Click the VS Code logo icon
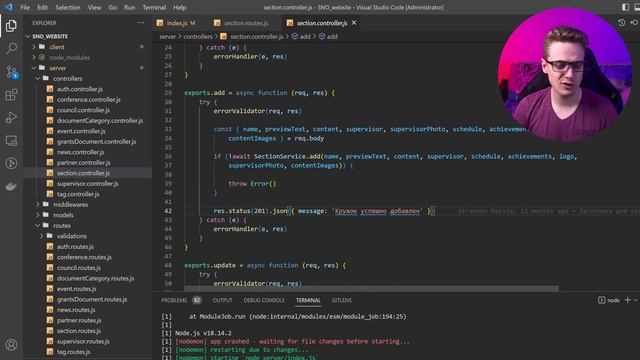 [9, 7]
